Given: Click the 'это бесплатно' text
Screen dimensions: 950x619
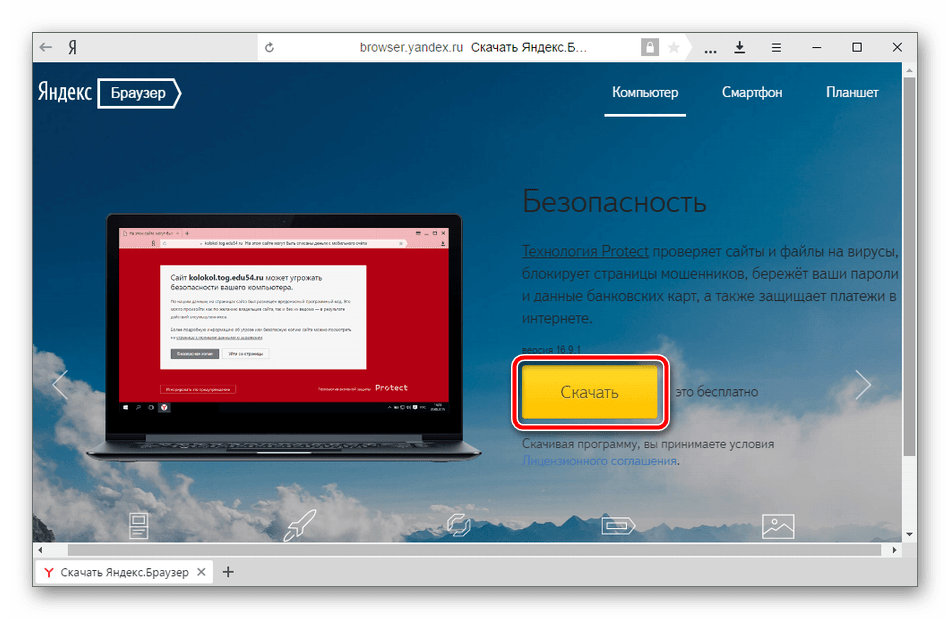Looking at the screenshot, I should tap(717, 392).
